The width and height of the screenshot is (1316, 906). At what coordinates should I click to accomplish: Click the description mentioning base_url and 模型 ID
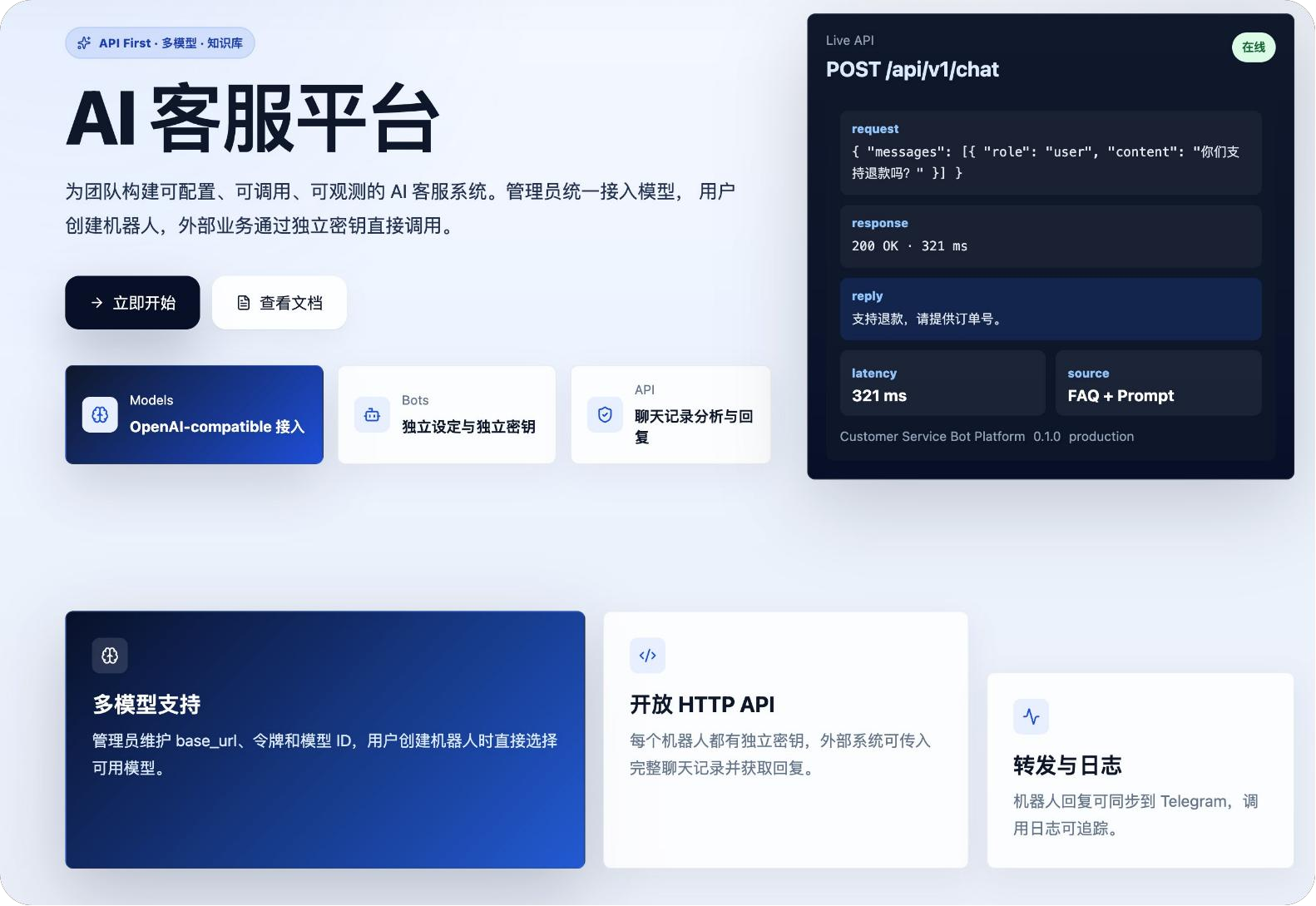(x=325, y=755)
